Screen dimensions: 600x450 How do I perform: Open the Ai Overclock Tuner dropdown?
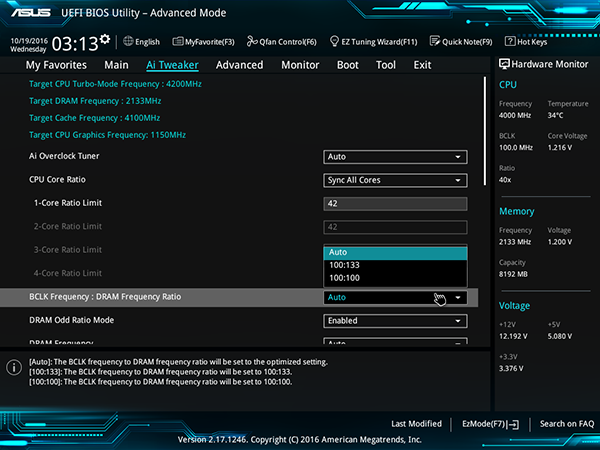point(395,157)
